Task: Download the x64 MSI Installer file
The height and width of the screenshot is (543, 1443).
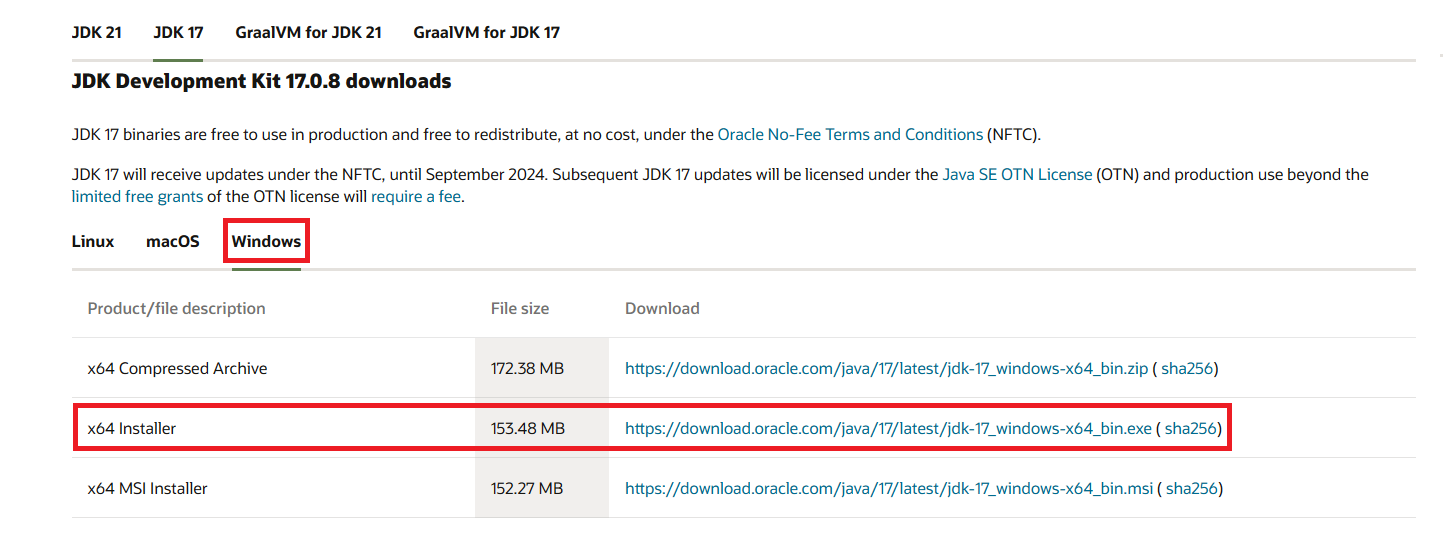Action: pos(889,489)
